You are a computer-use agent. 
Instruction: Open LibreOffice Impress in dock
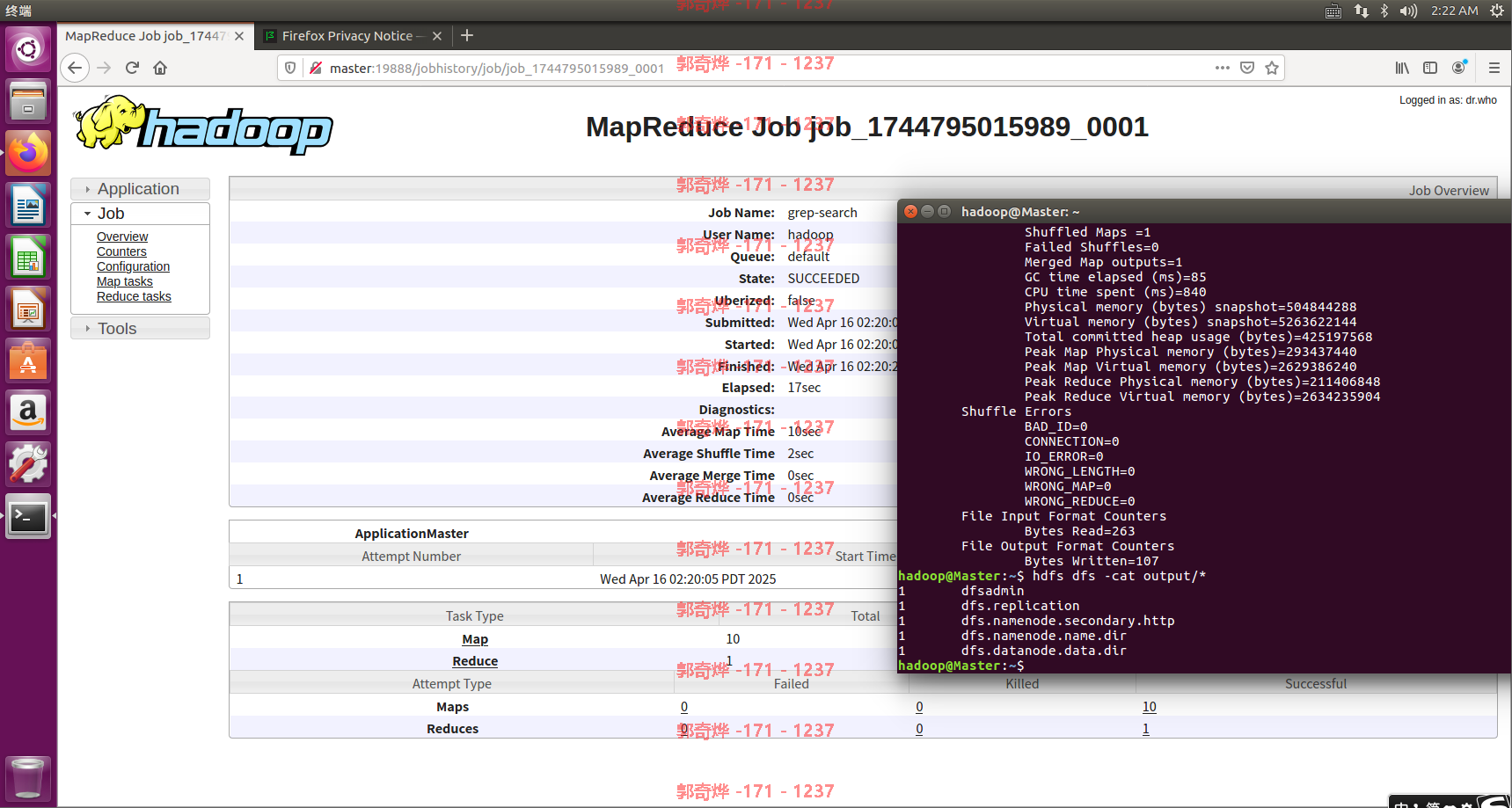pyautogui.click(x=28, y=309)
